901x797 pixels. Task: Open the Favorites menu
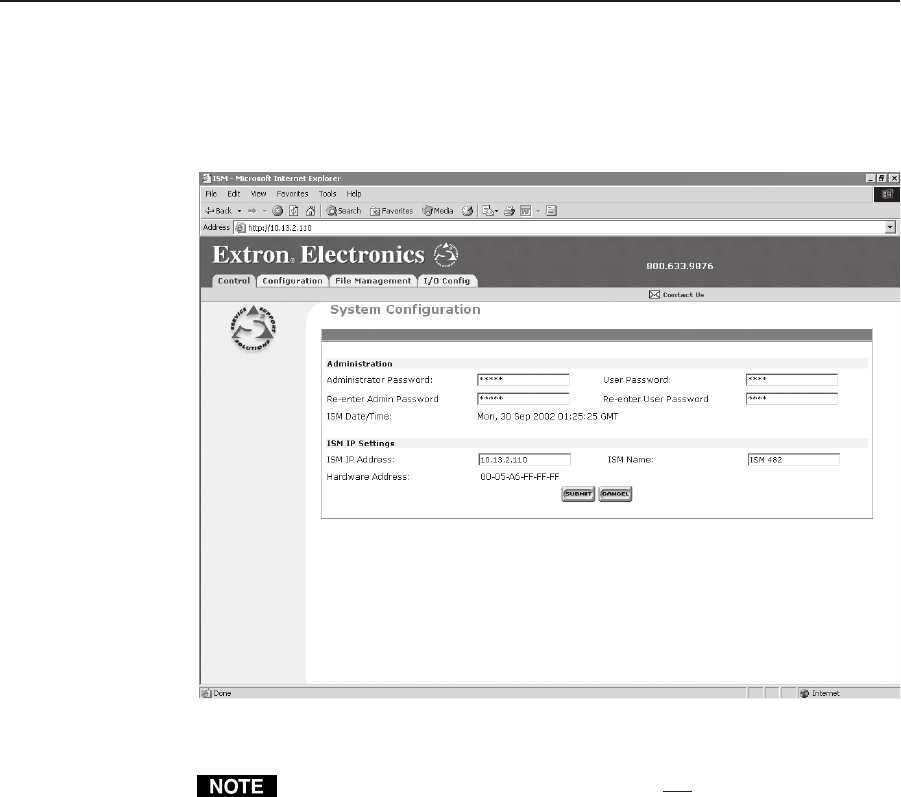(292, 194)
